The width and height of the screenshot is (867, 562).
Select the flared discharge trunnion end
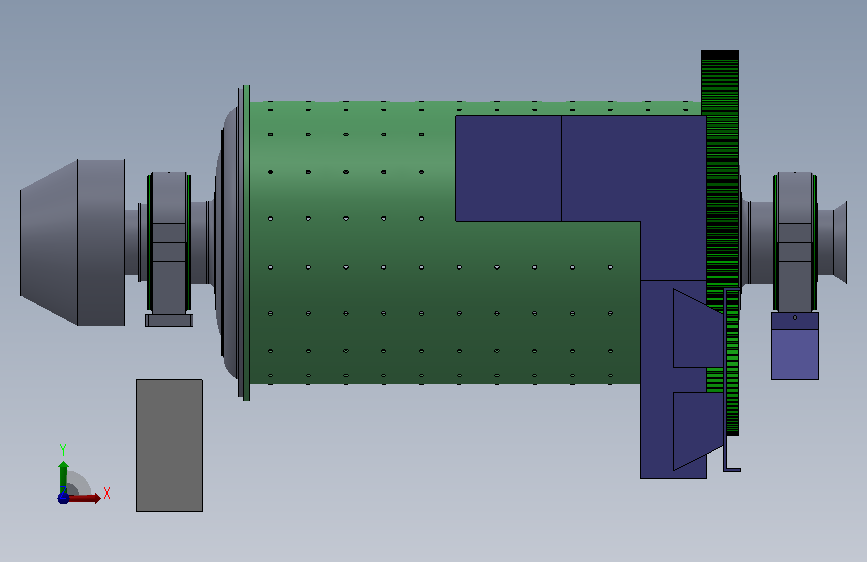click(x=839, y=242)
